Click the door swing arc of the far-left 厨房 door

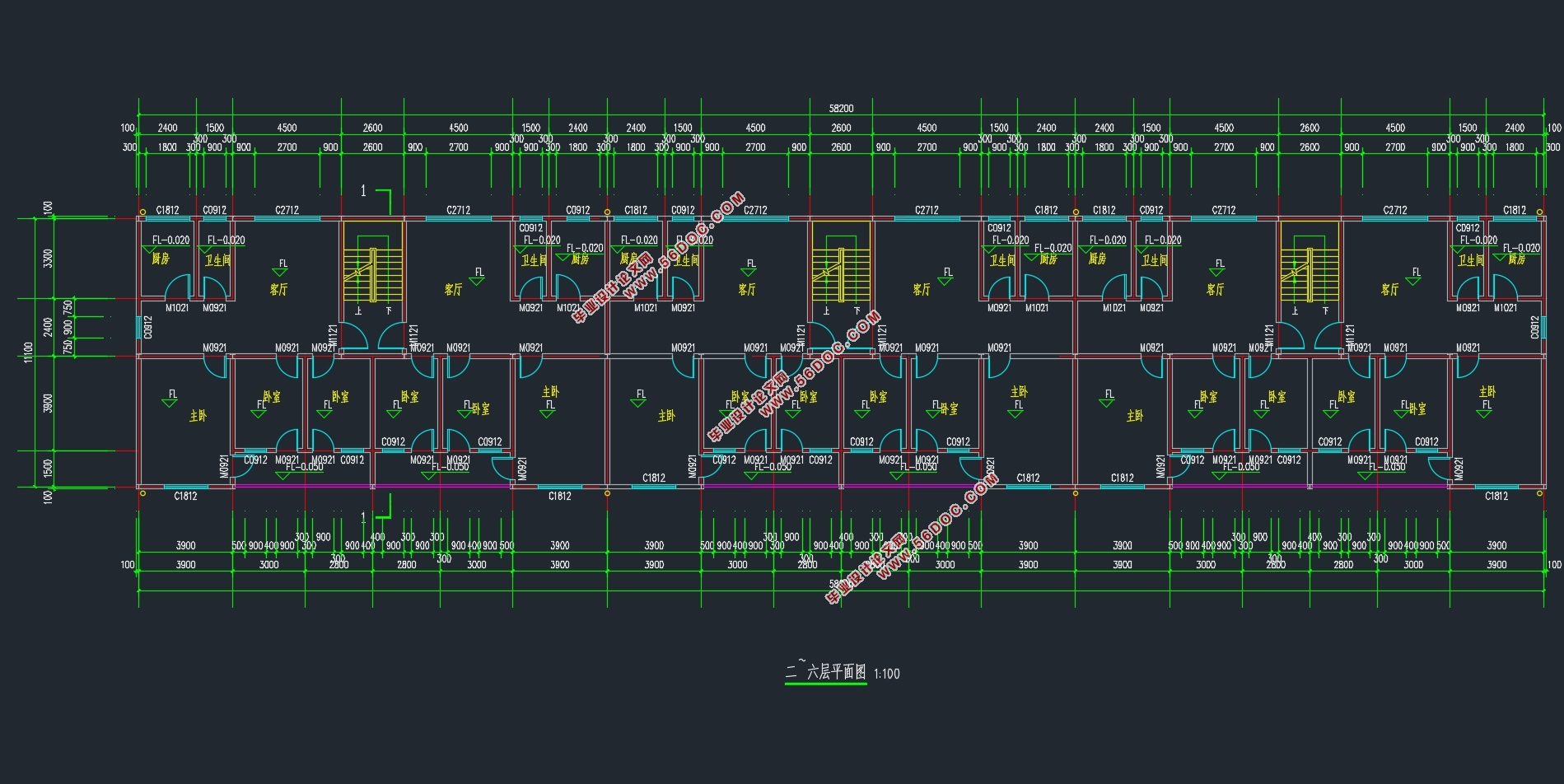tap(177, 287)
